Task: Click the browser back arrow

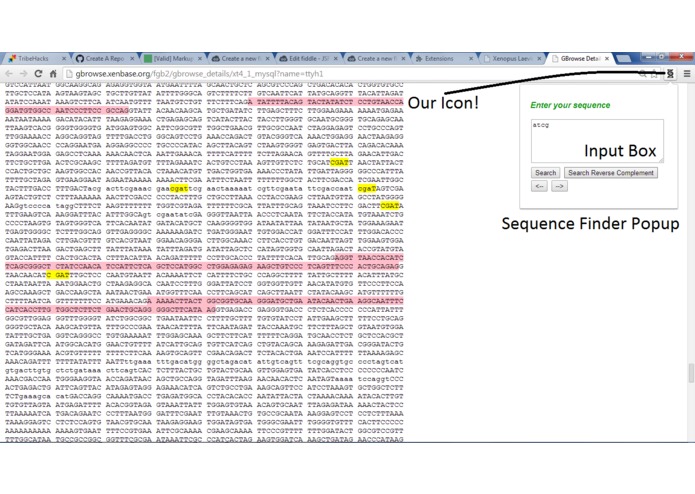Action: 9,74
